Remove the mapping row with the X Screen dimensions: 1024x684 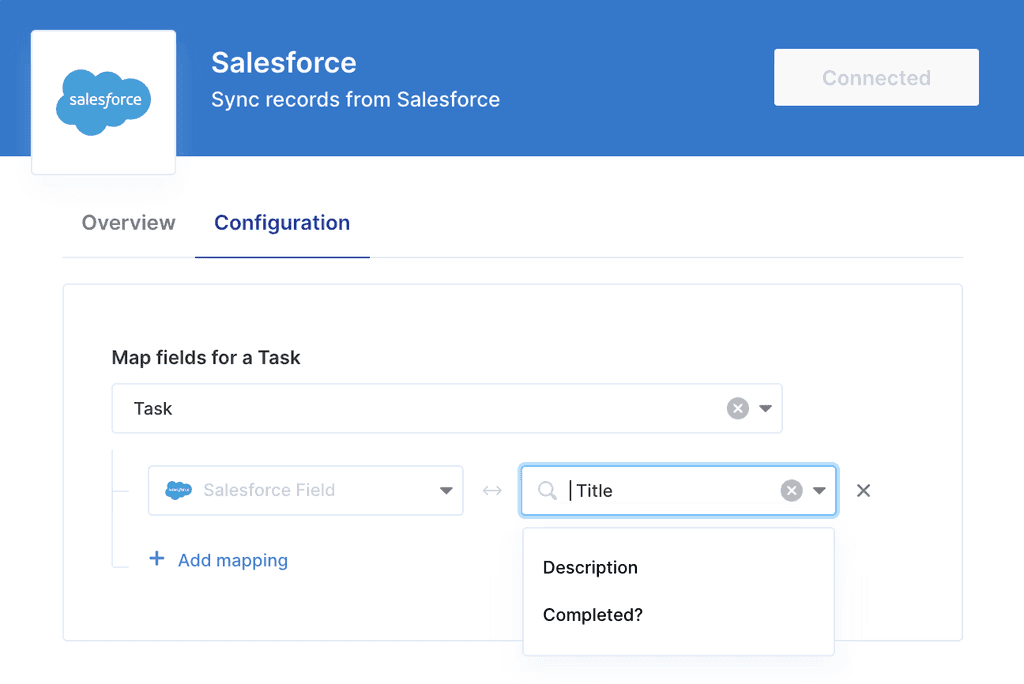point(863,490)
